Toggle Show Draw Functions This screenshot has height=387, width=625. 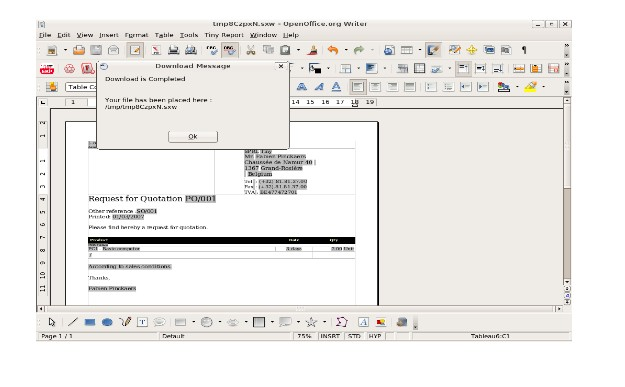point(433,50)
